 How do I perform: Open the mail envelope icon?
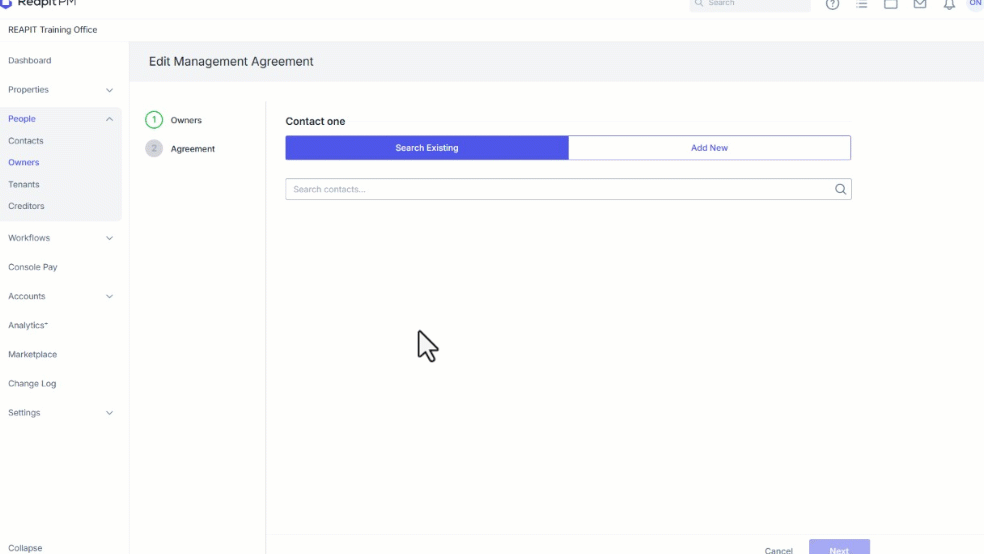point(920,4)
